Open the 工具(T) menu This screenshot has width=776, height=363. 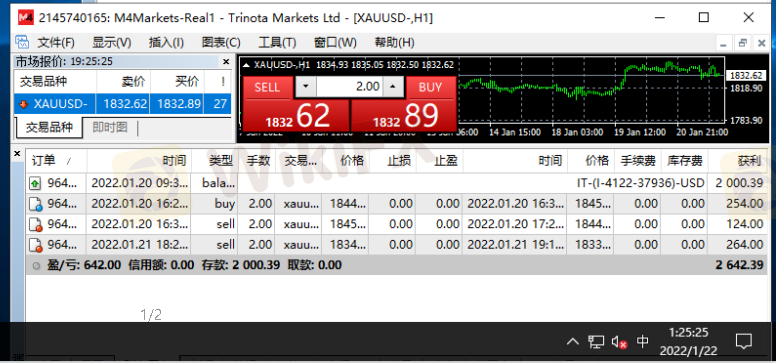[x=277, y=43]
